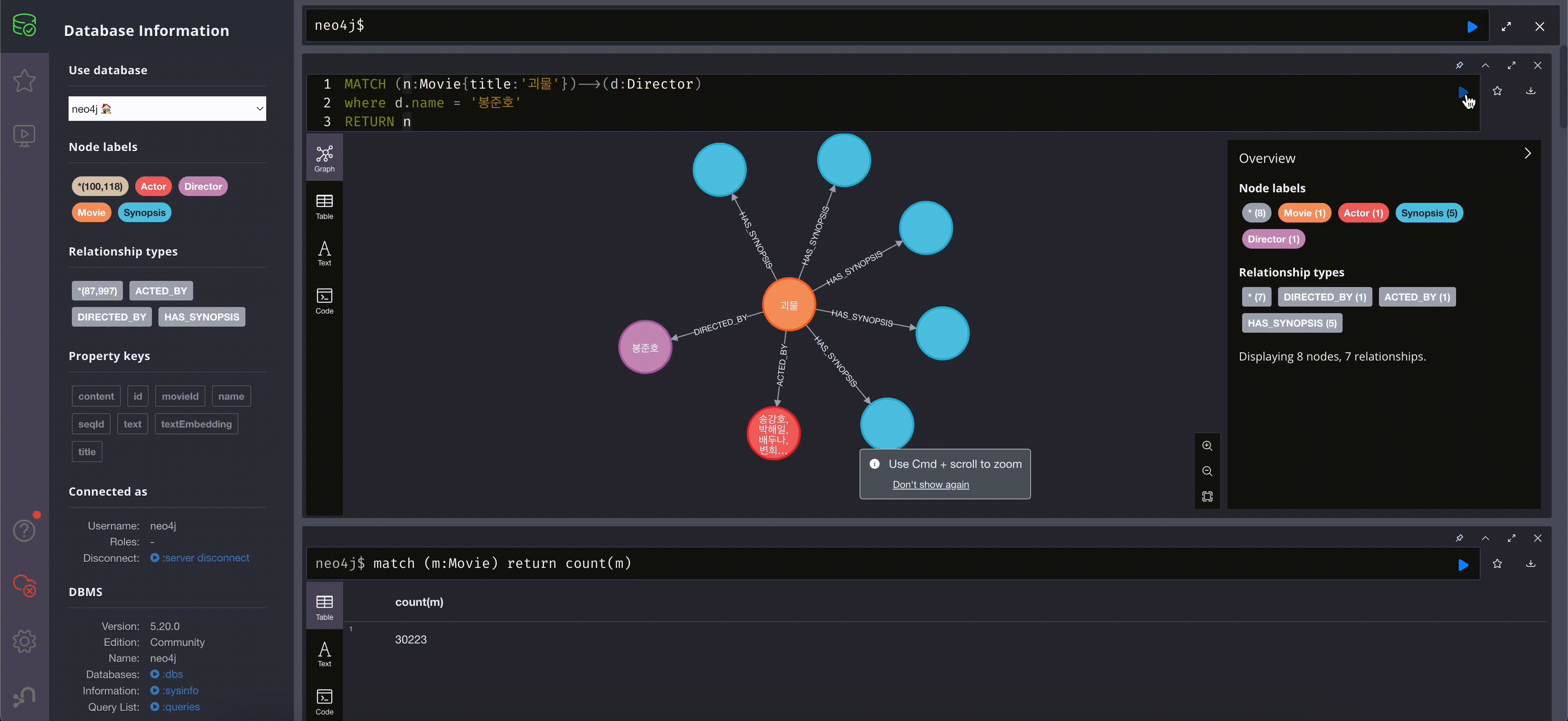Switch to Code view in graph frame
Viewport: 1568px width, 721px height.
tap(325, 301)
